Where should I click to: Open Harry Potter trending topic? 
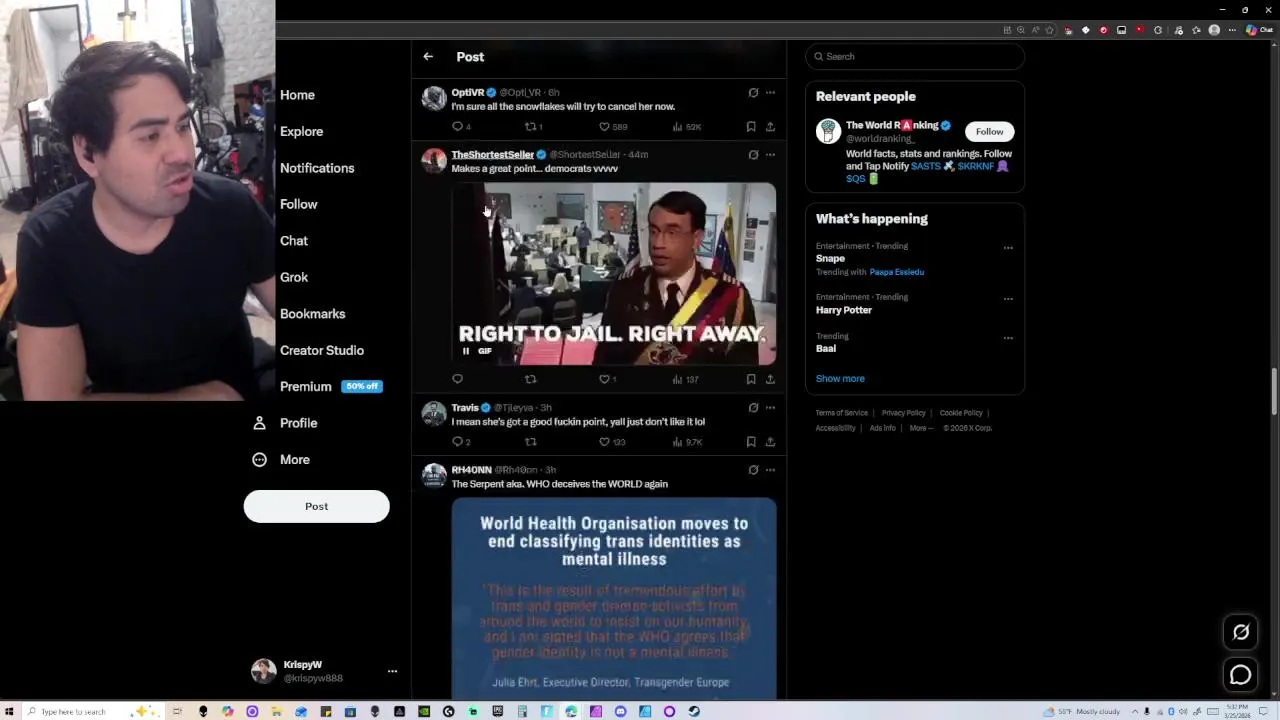844,310
